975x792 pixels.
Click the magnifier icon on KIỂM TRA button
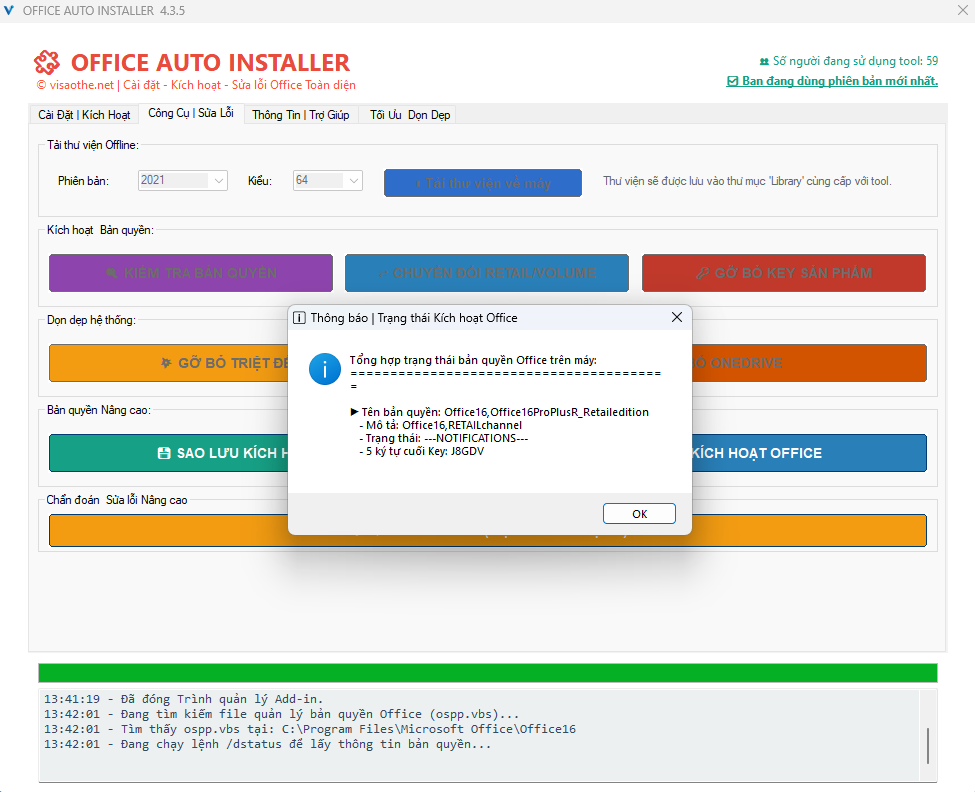pos(112,273)
